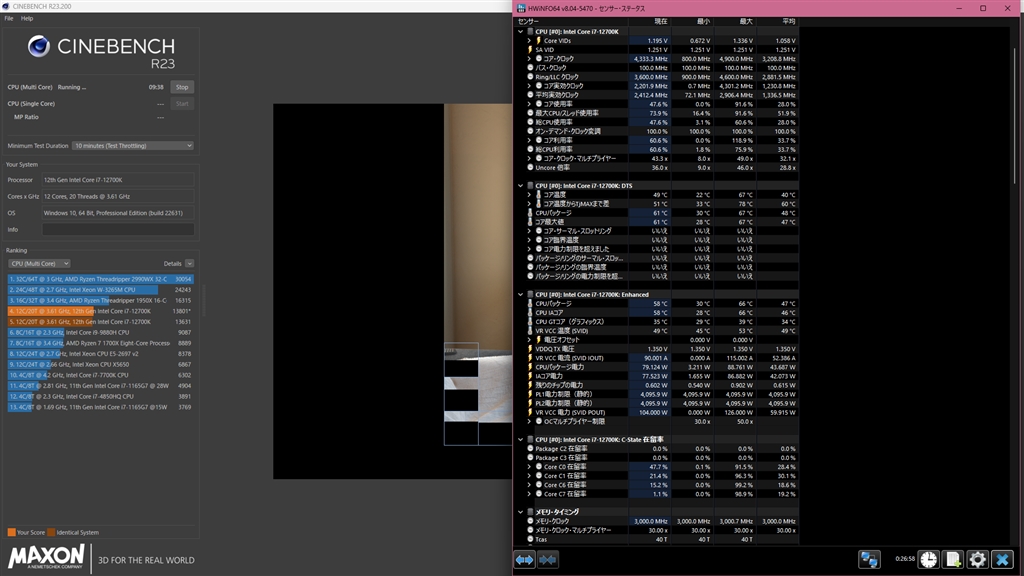Select ranking row 4 with score 13801
Image resolution: width=1024 pixels, height=576 pixels.
[x=101, y=311]
